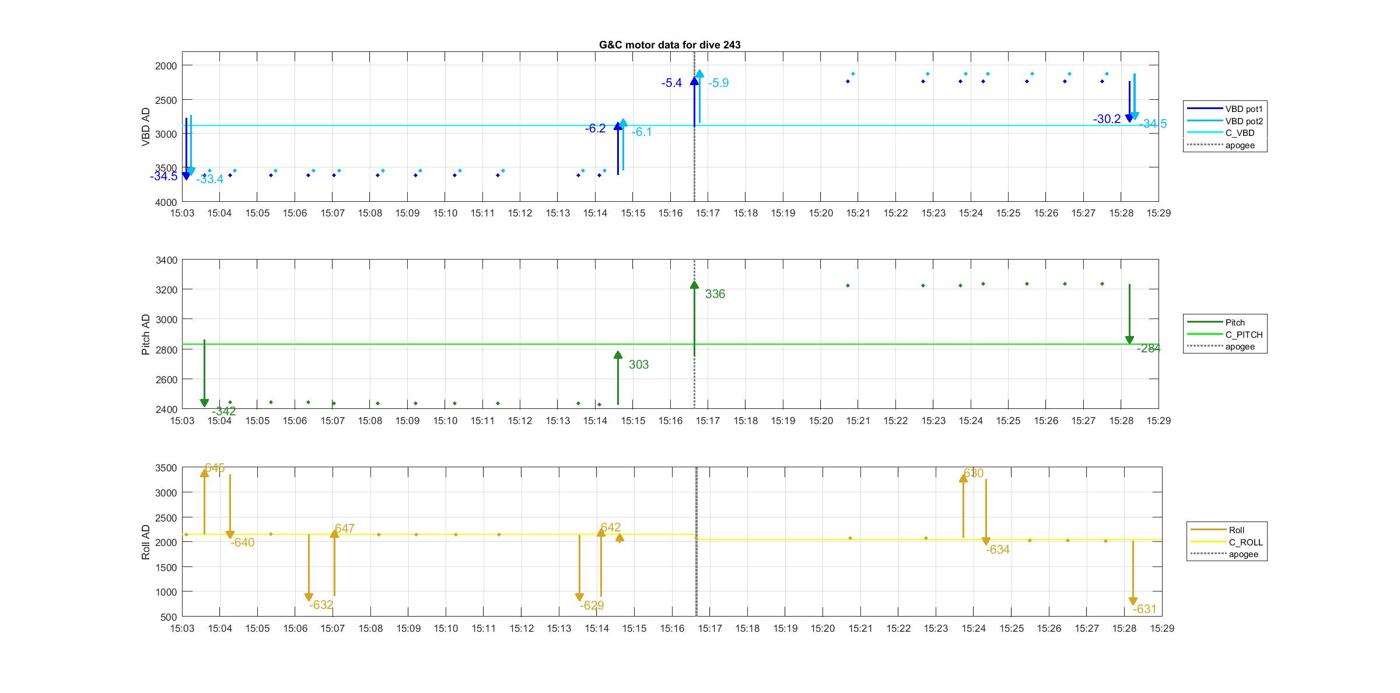Click the "-632" roll data label

321,605
